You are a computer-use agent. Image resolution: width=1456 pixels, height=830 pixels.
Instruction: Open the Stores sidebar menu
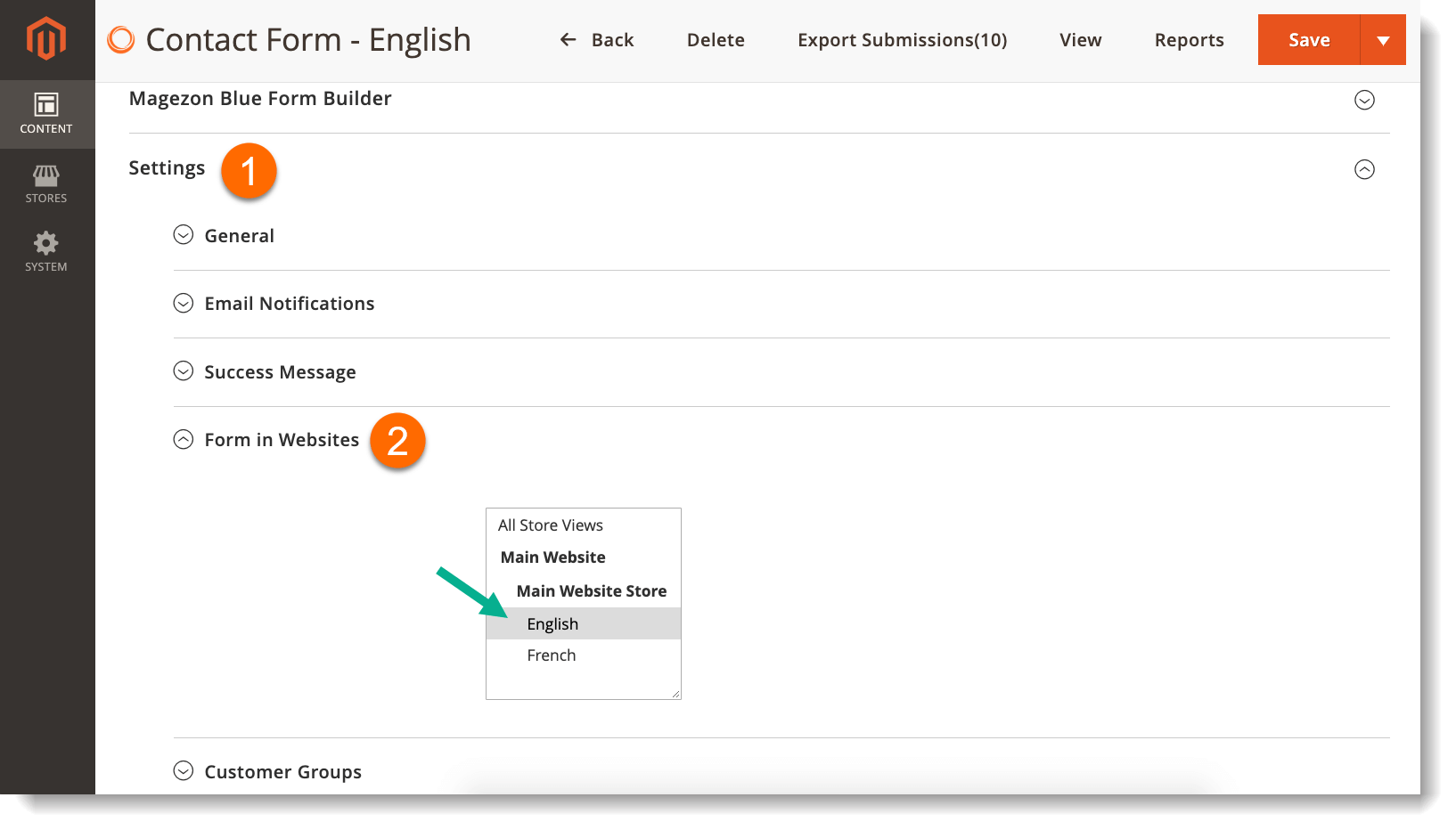tap(45, 183)
